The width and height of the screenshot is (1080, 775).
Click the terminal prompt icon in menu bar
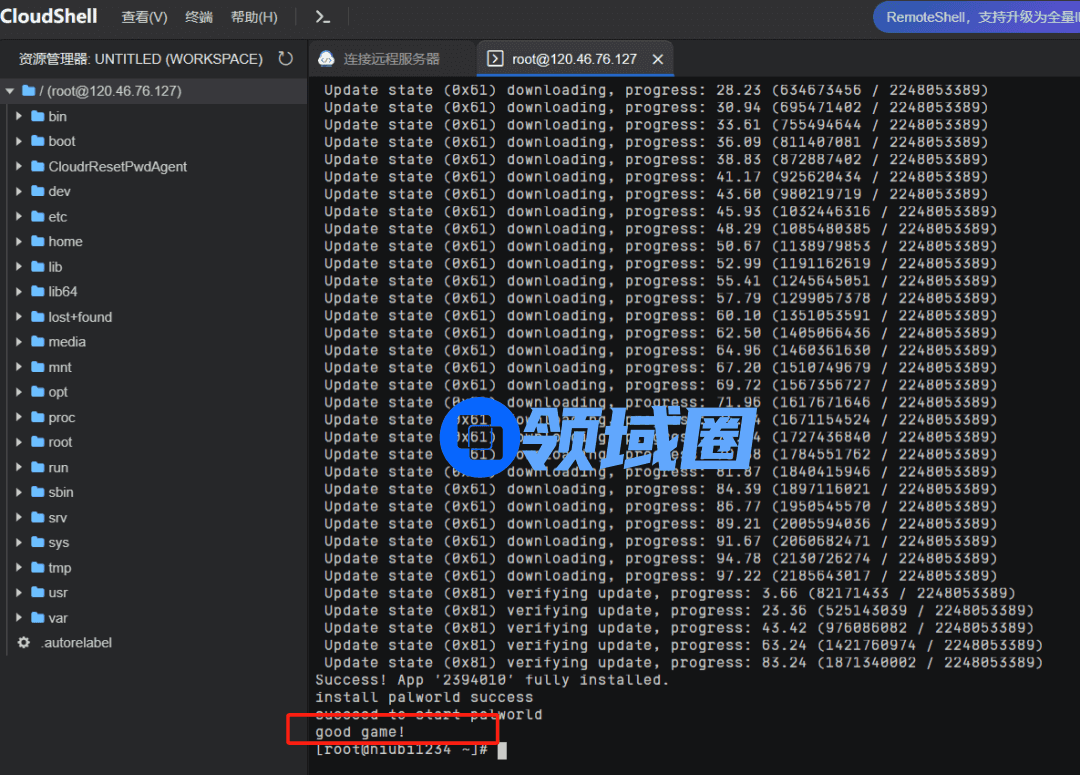(x=322, y=17)
